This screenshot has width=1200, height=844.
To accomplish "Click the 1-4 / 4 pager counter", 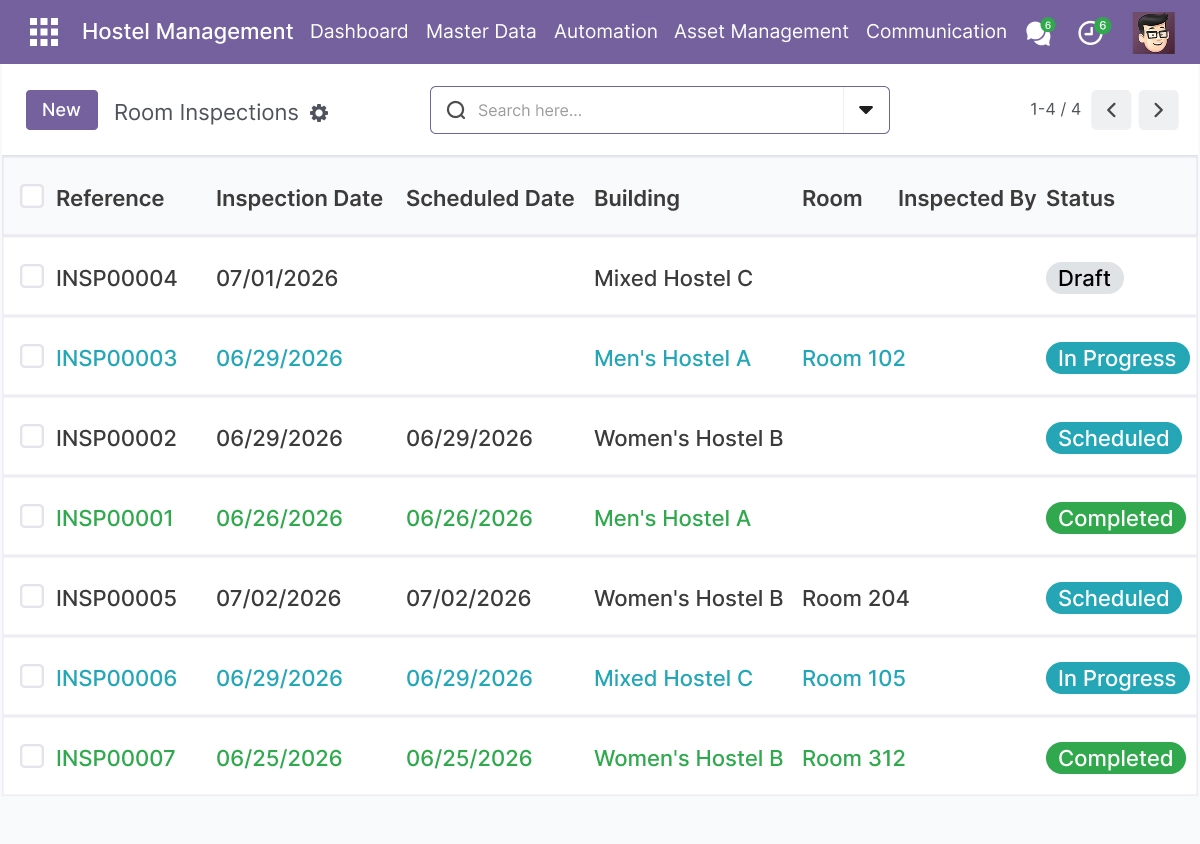I will [x=1055, y=110].
